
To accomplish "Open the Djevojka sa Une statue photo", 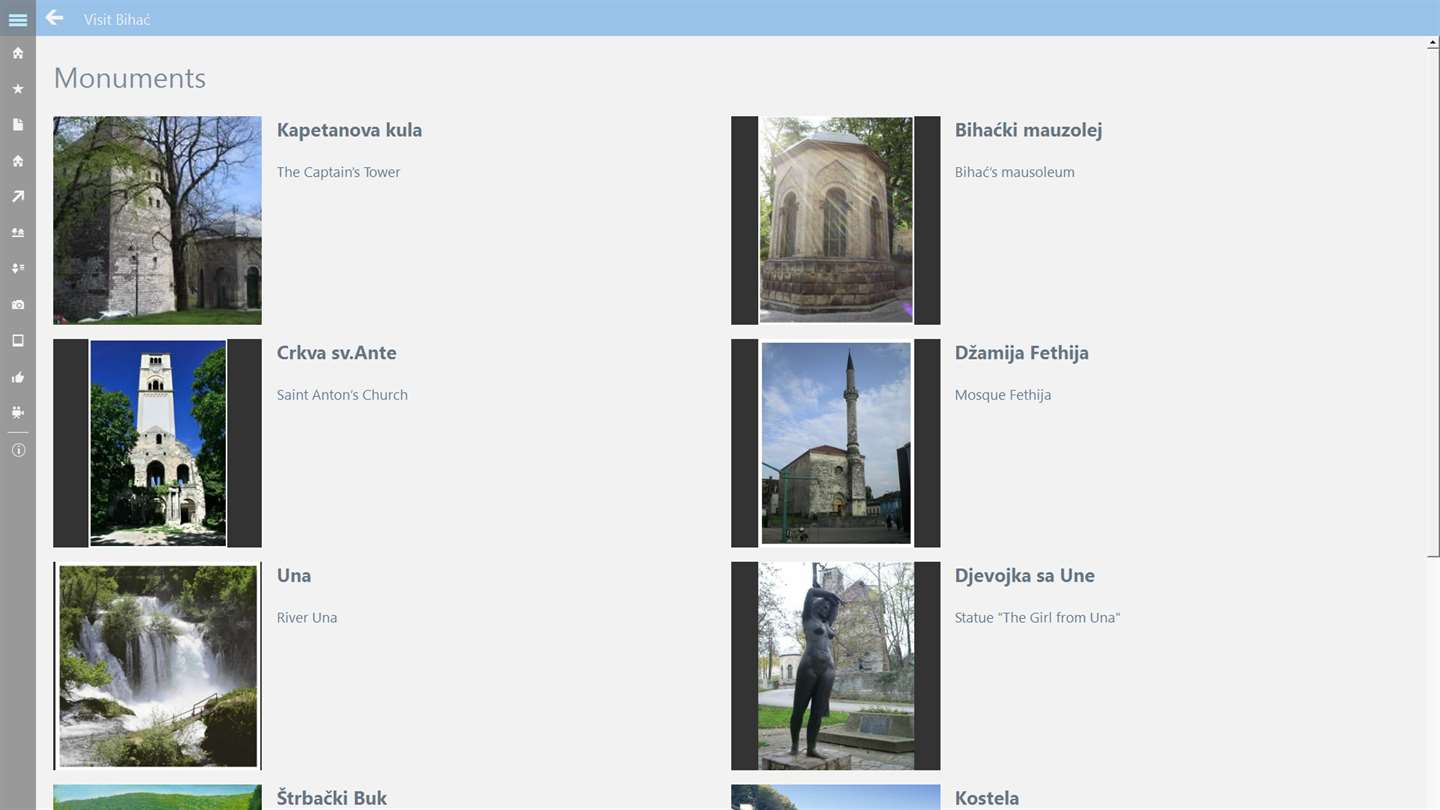I will click(836, 666).
